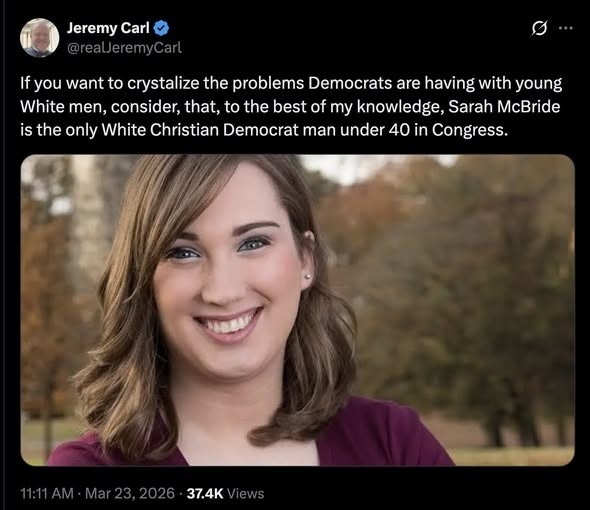The image size is (590, 510).
Task: Open the three-dot more options menu
Action: click(x=566, y=28)
